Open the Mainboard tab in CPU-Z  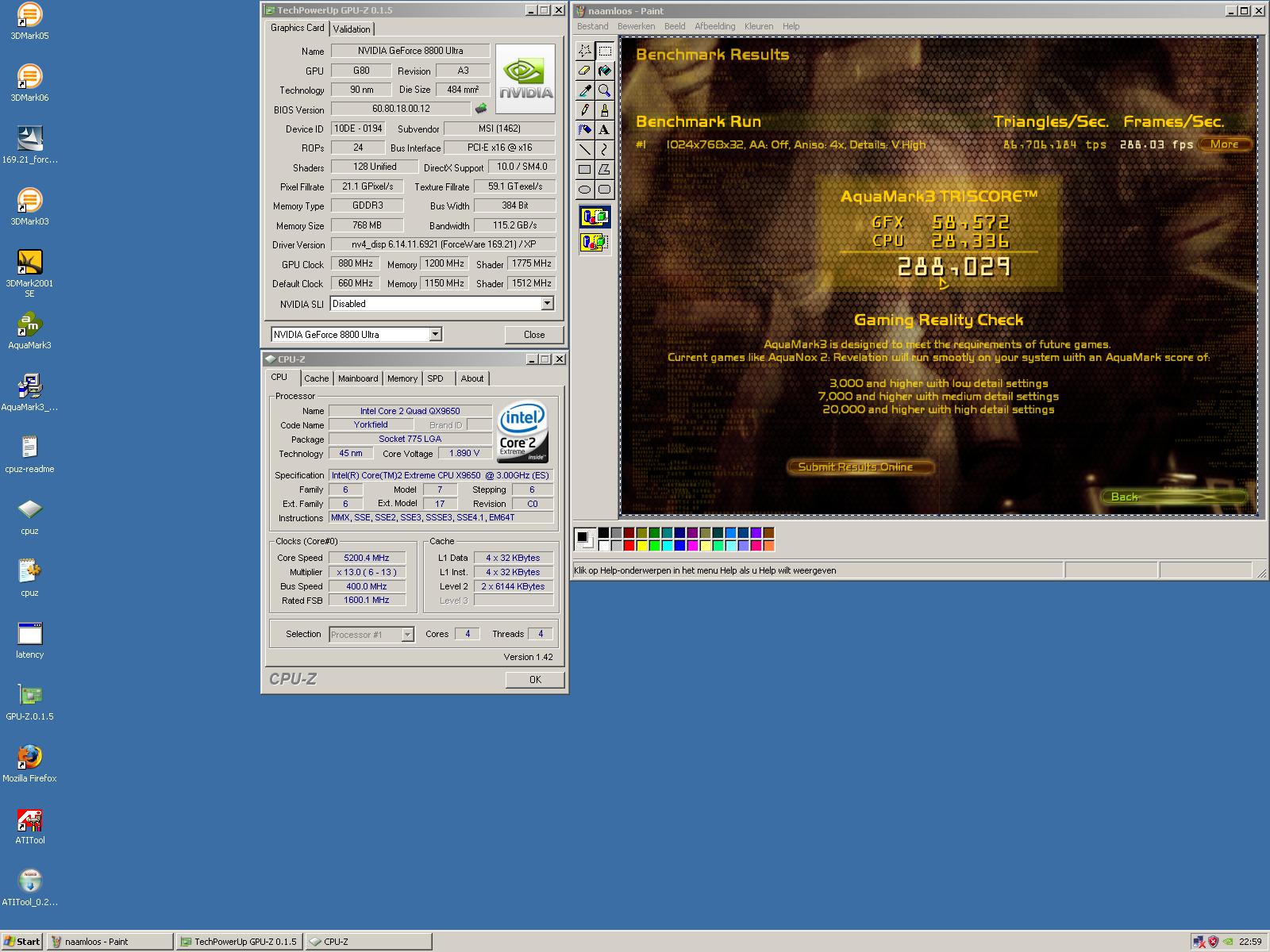(x=358, y=378)
